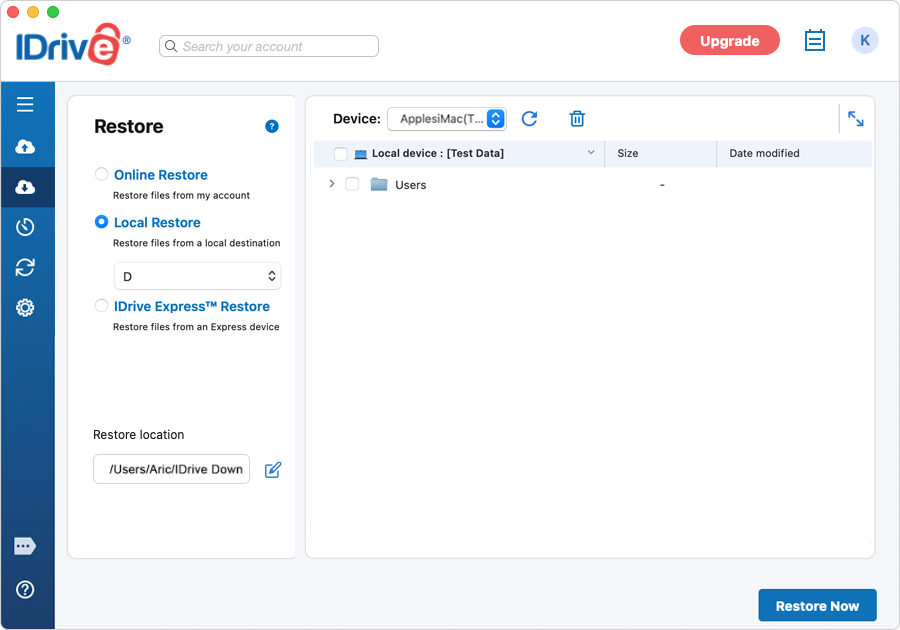This screenshot has width=900, height=630.
Task: Open the Backup cloud upload section
Action: [x=25, y=147]
